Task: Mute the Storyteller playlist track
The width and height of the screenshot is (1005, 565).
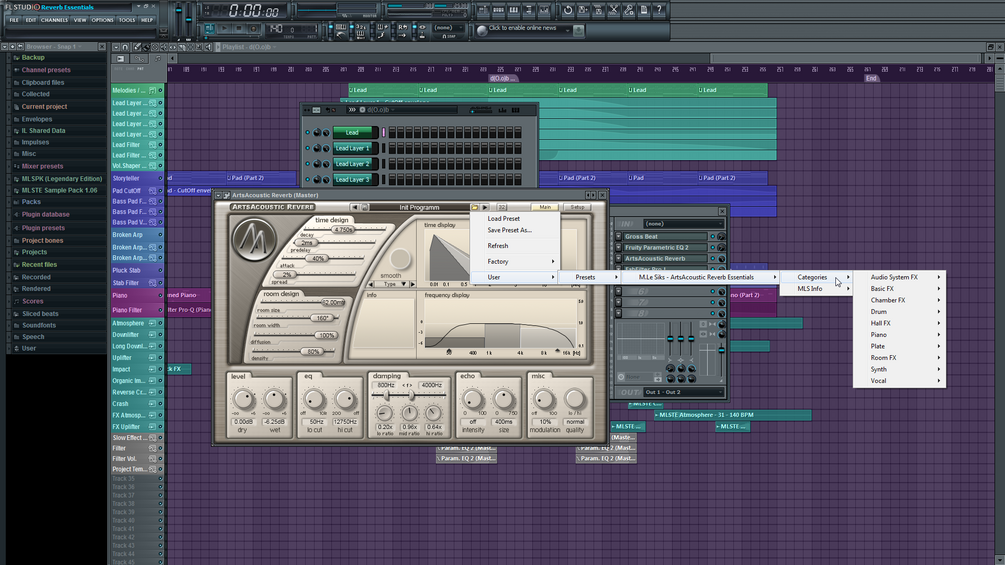Action: 160,179
